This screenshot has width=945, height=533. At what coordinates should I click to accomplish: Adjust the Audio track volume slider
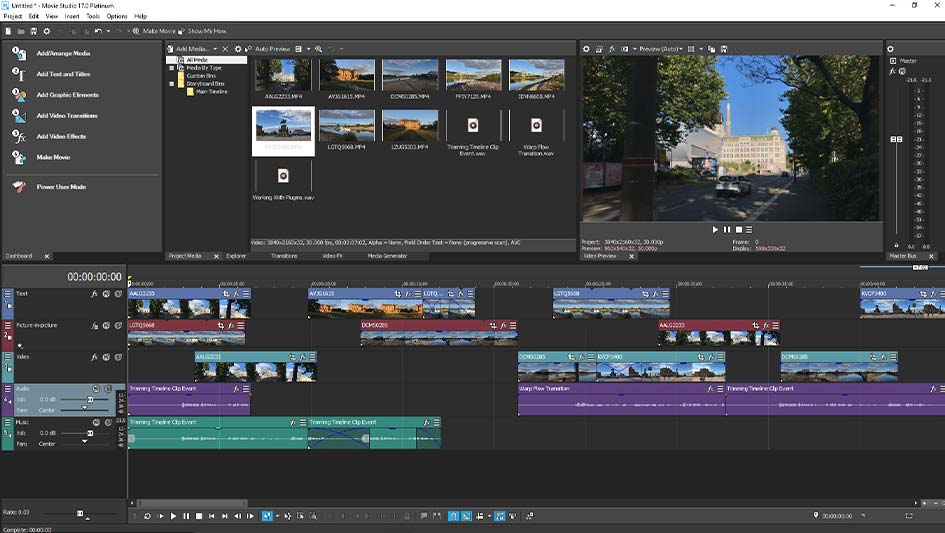click(x=90, y=399)
